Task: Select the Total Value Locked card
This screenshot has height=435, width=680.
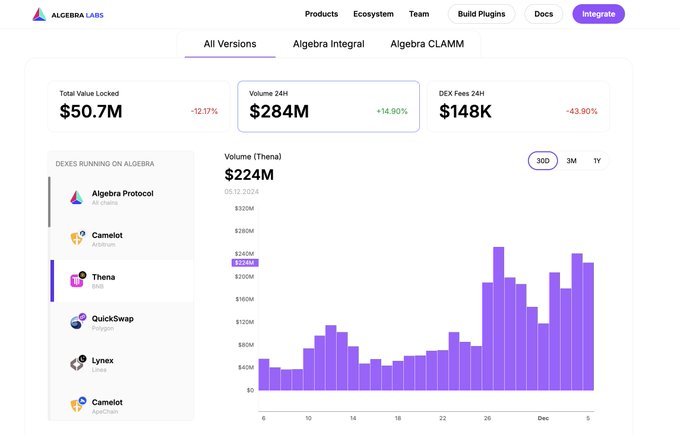Action: (139, 106)
